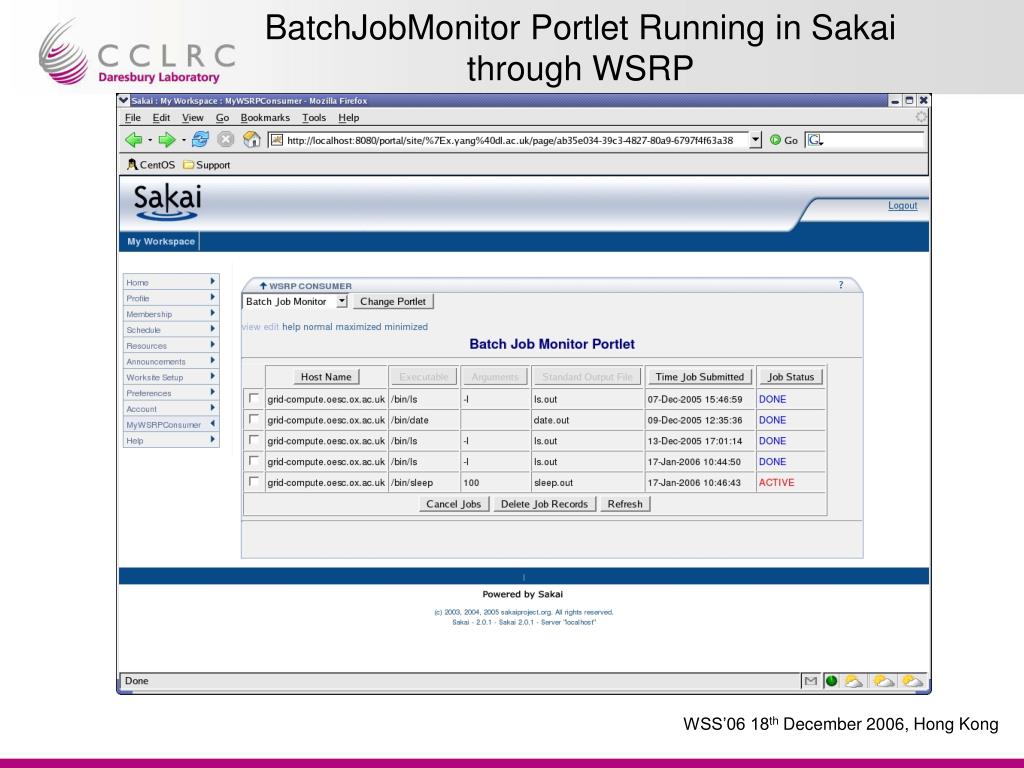Click the WSRP Consumer up arrow icon
The width and height of the screenshot is (1024, 768).
pyautogui.click(x=263, y=285)
